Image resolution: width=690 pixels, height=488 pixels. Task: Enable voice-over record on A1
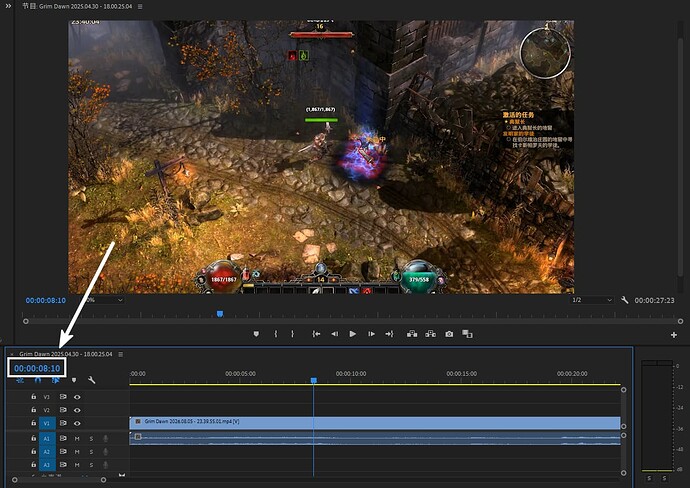click(x=106, y=439)
